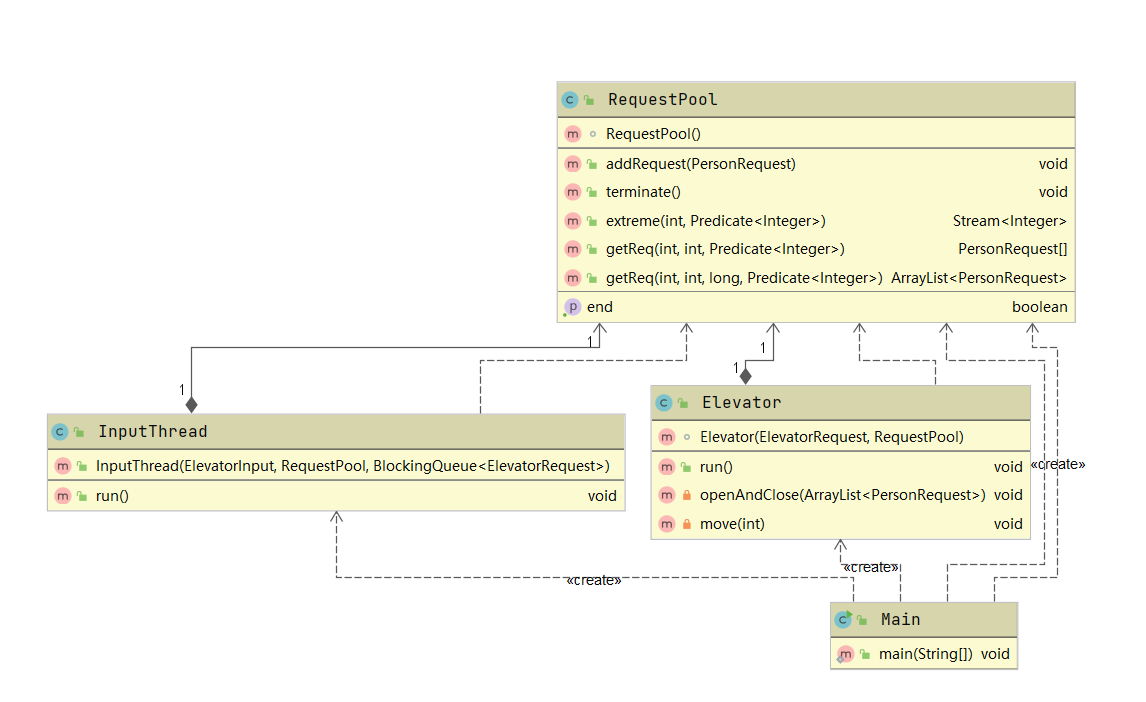1146x702 pixels.
Task: Click the runnable class icon beside Main
Action: click(843, 619)
